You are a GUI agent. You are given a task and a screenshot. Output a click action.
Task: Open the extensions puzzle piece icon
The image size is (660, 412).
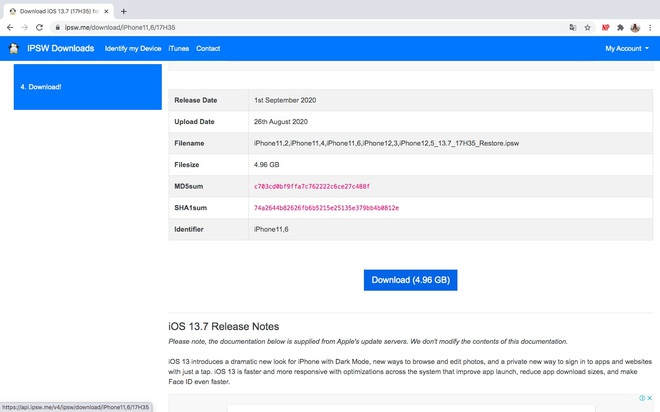[x=620, y=27]
